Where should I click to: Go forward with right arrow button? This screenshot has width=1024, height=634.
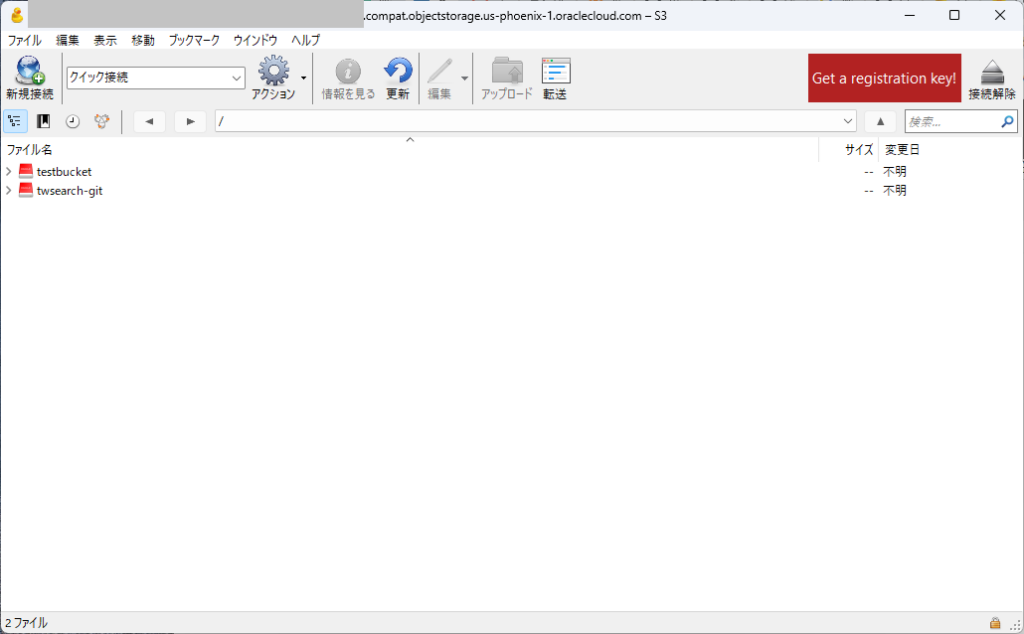coord(190,121)
